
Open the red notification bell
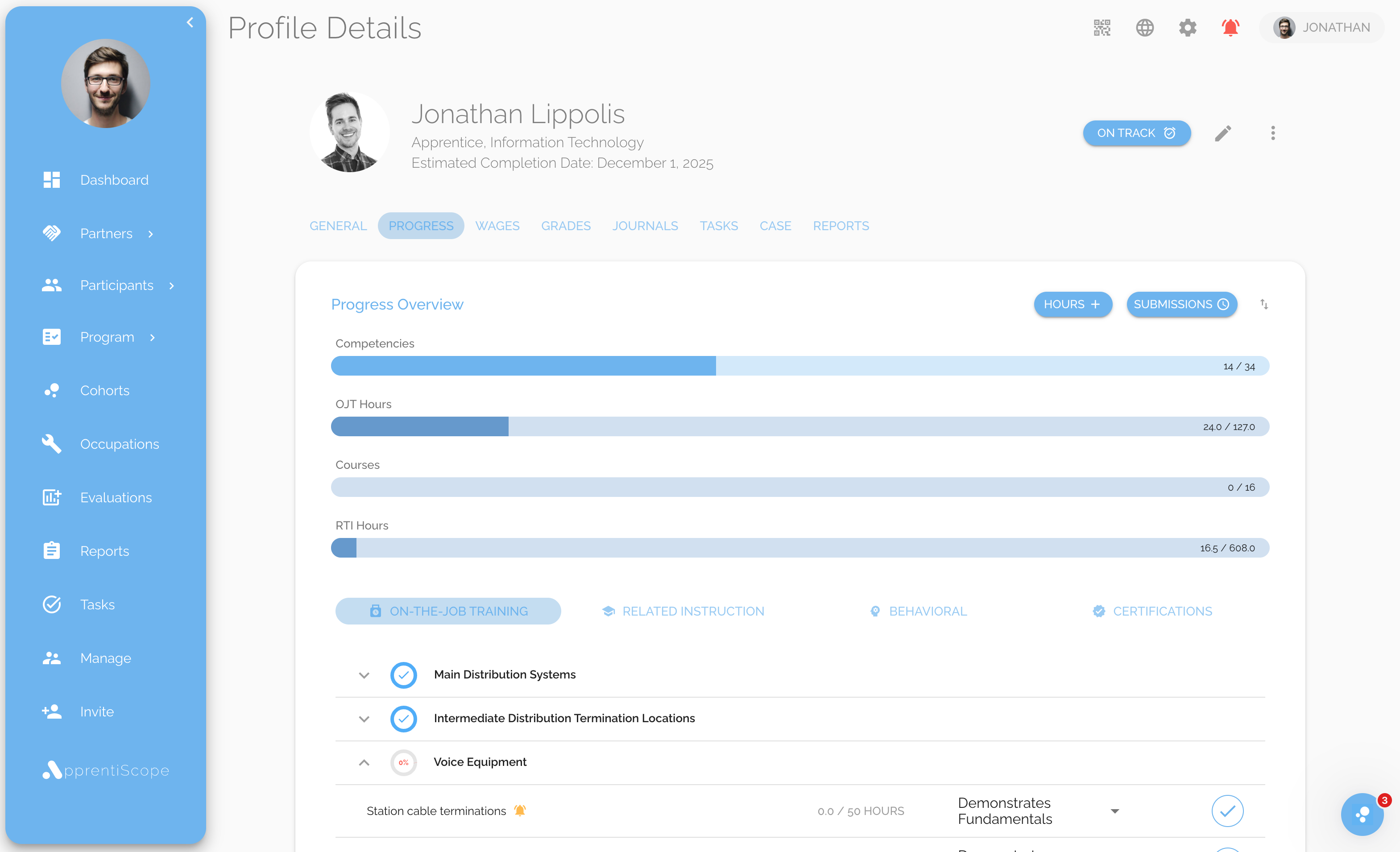[x=1230, y=27]
